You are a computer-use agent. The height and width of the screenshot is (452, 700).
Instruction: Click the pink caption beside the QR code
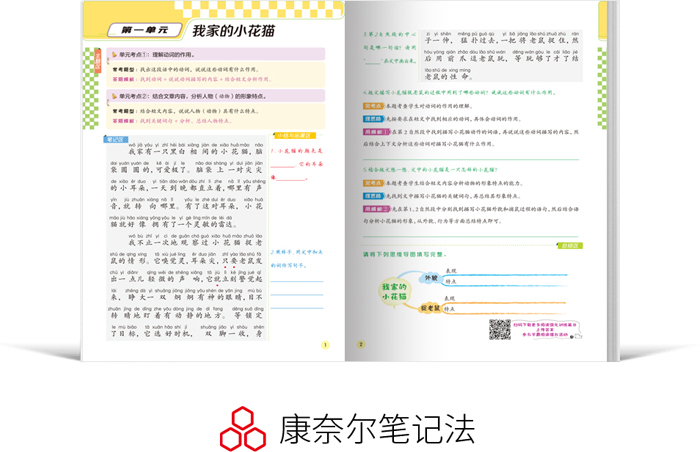point(545,330)
